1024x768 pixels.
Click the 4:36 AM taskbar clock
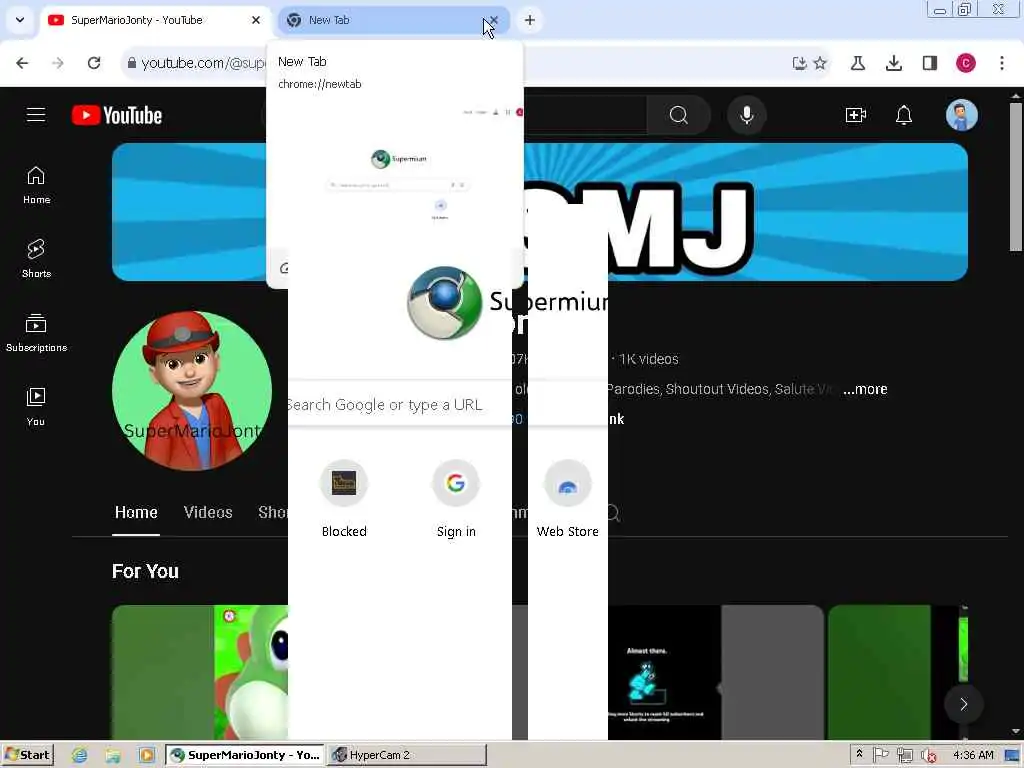click(x=973, y=755)
